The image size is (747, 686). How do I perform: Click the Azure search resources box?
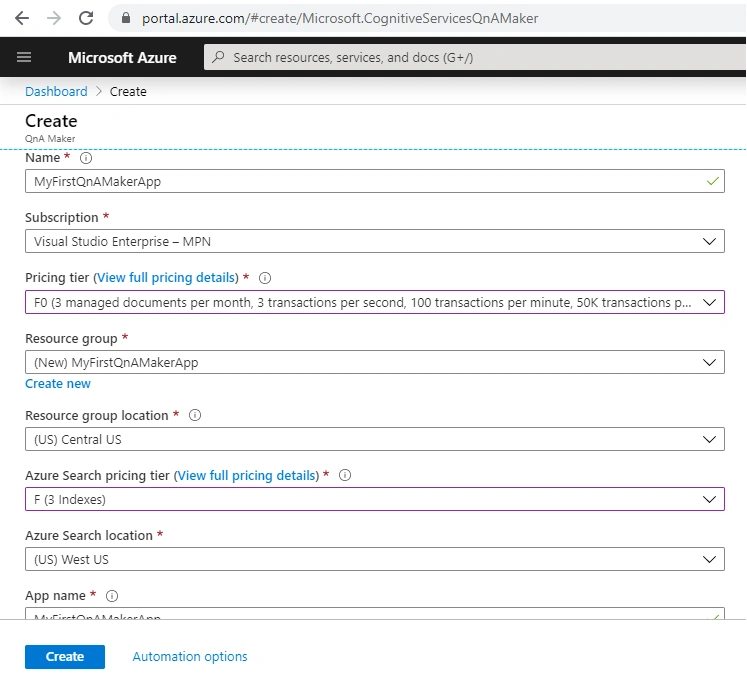474,57
